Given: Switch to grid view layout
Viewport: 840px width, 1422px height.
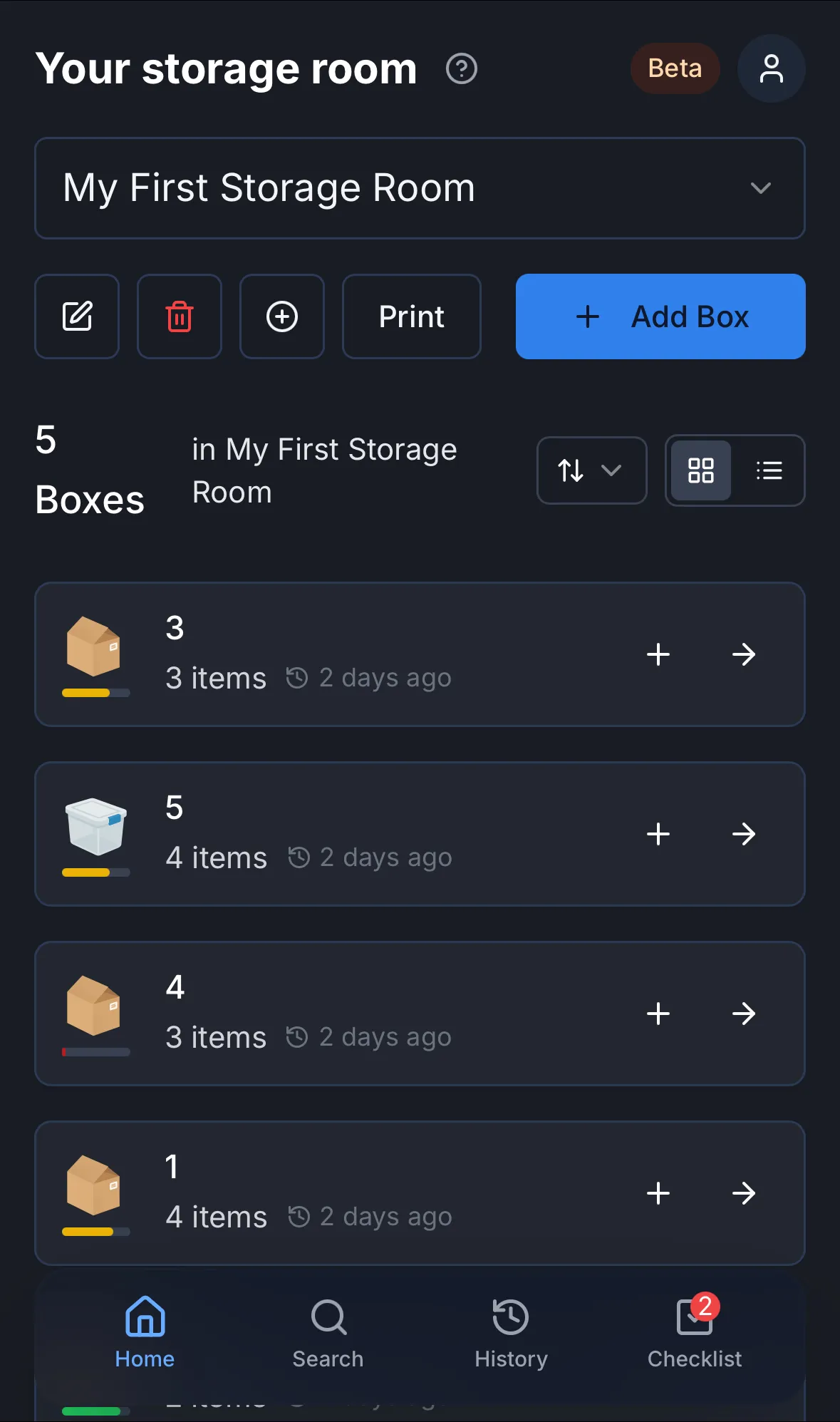Looking at the screenshot, I should point(701,470).
